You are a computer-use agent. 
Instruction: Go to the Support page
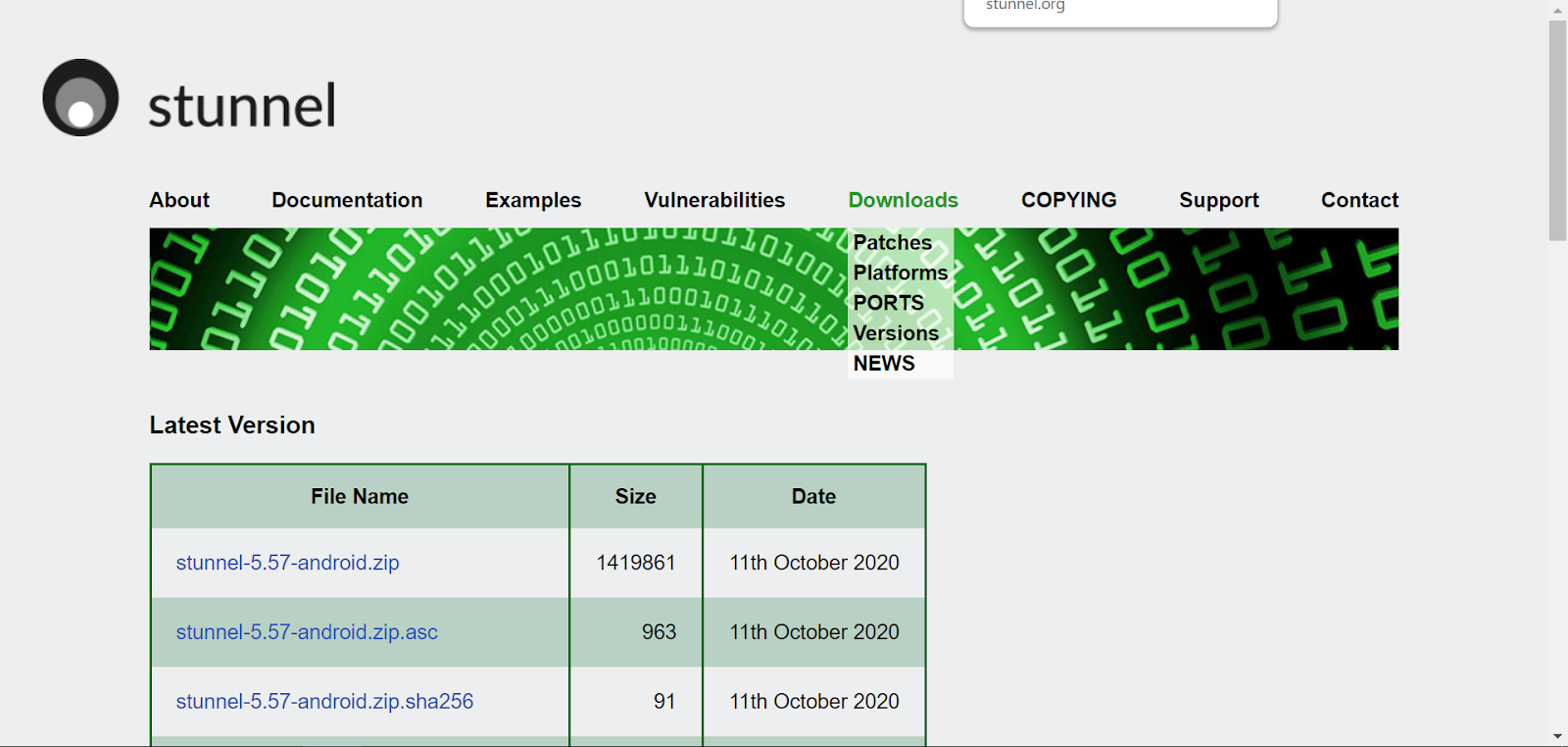click(x=1219, y=200)
